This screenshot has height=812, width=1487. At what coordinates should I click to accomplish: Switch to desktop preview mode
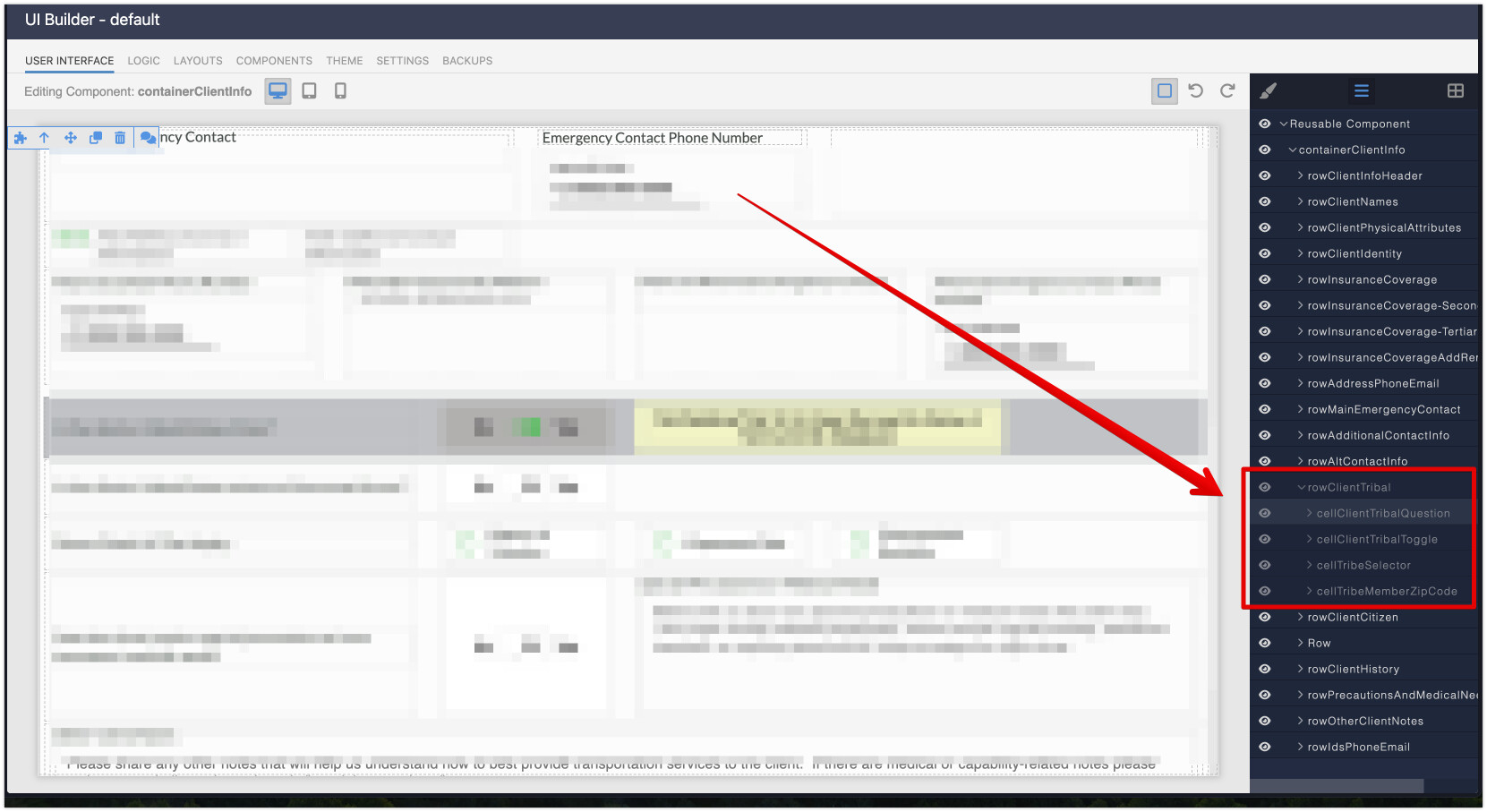[278, 91]
